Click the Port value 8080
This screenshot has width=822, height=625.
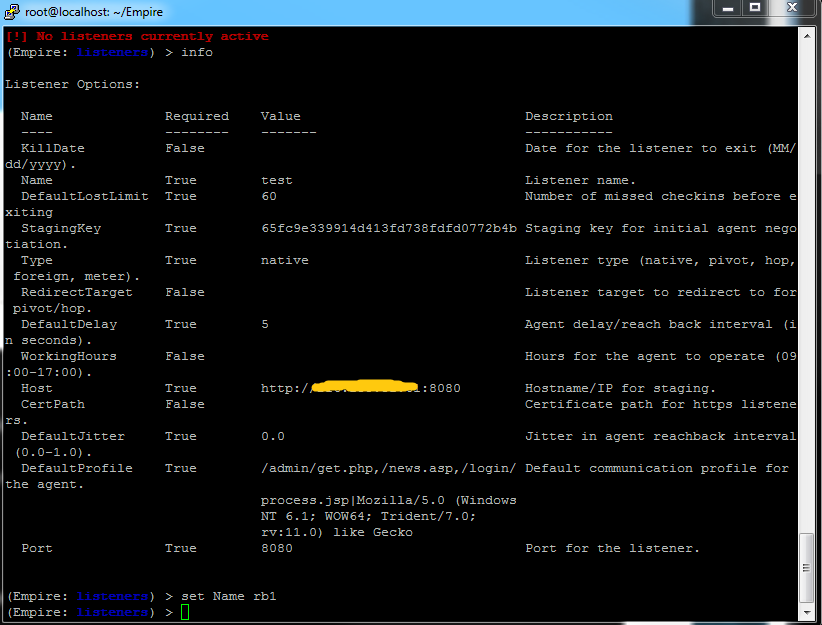tap(276, 547)
